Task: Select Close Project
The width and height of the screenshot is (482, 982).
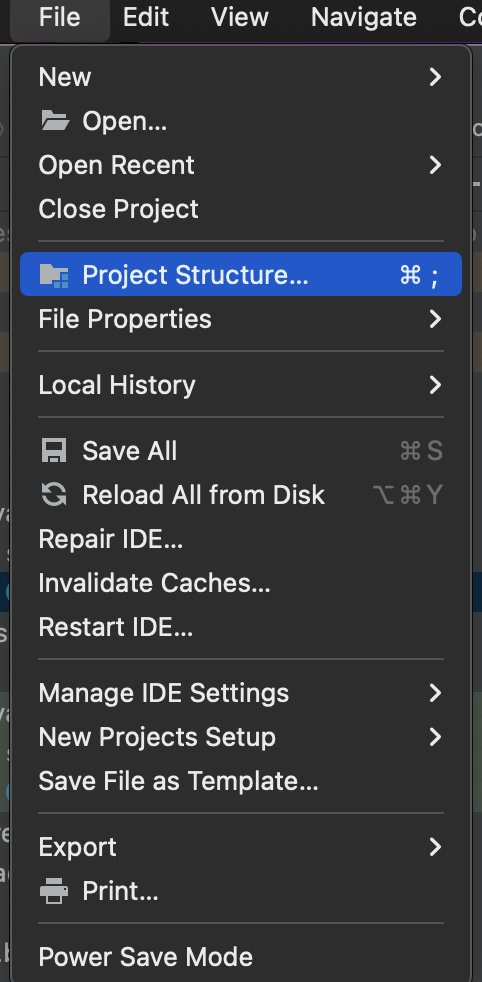Action: (241, 209)
